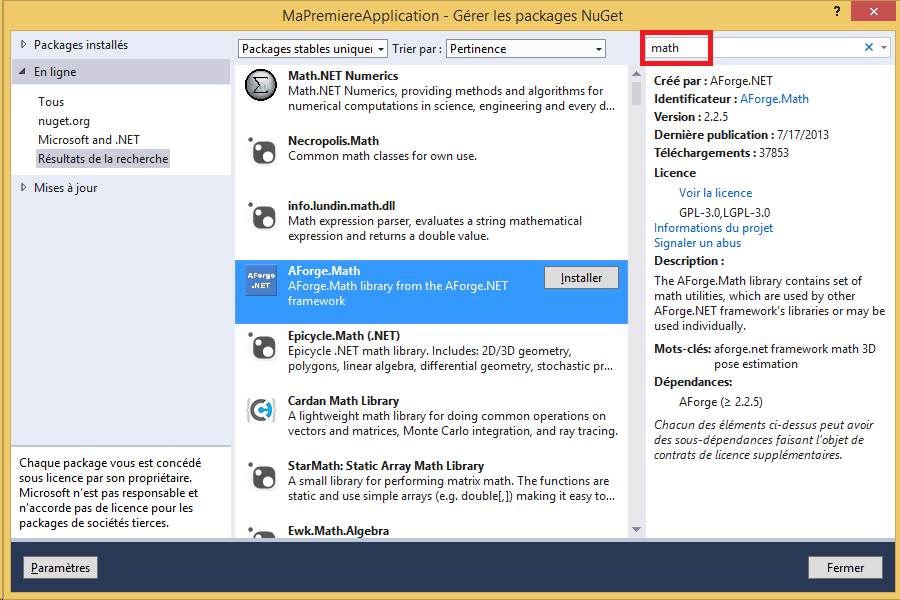
Task: Select StarMath: Static Array Math Library
Action: coord(386,466)
